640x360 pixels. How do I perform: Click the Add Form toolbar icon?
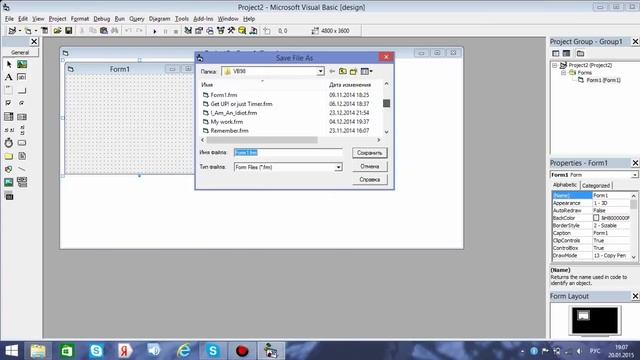[x=28, y=31]
